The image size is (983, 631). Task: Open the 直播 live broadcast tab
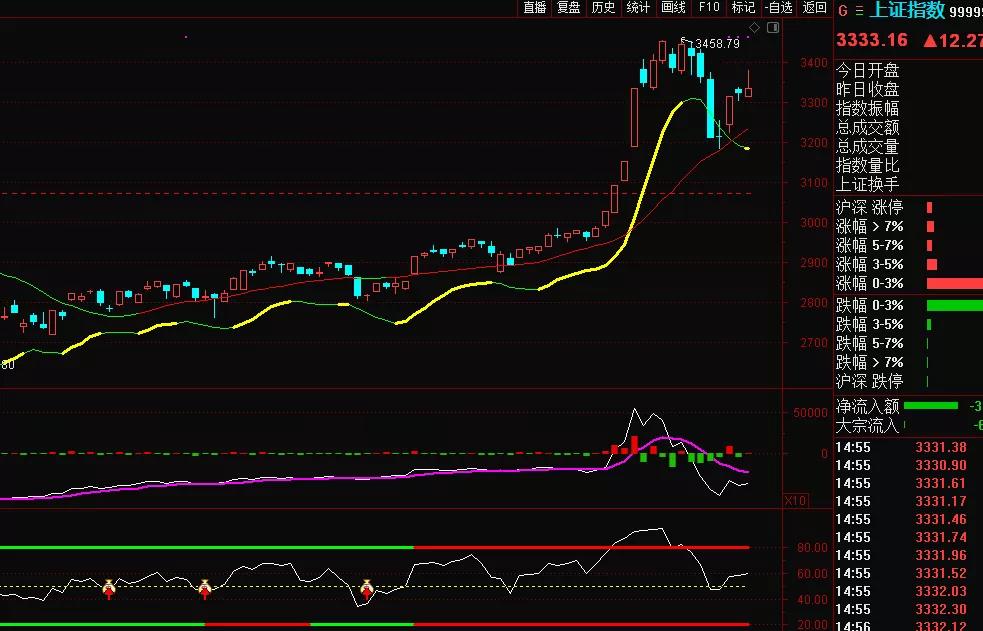[535, 7]
